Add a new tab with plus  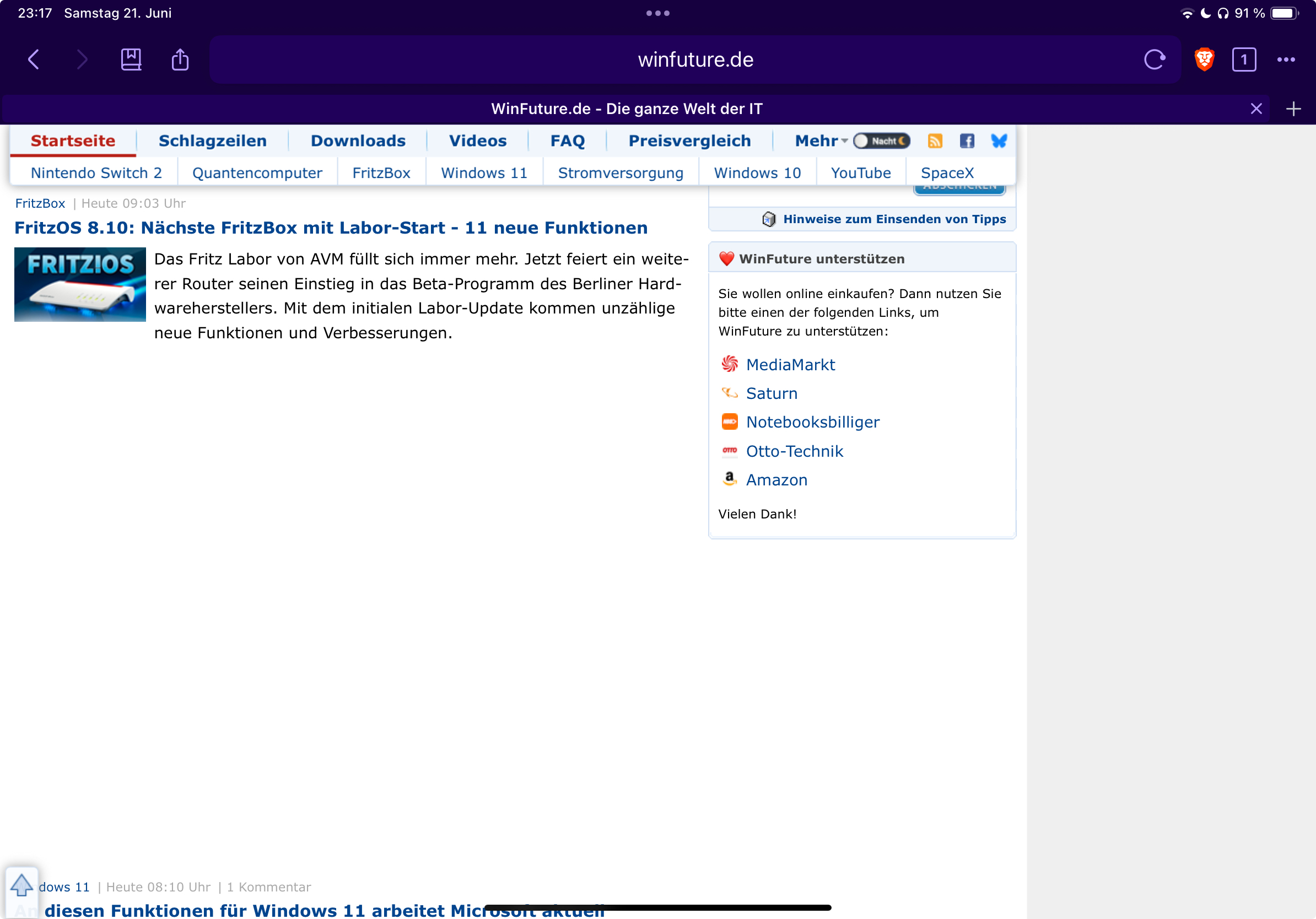pyautogui.click(x=1293, y=109)
